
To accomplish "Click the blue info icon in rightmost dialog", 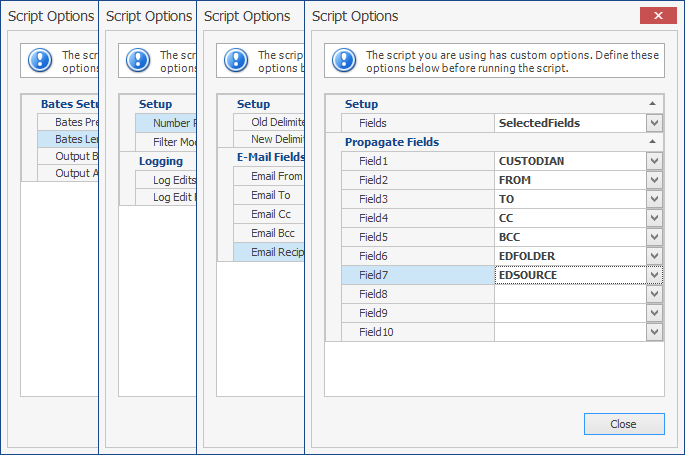I will (344, 60).
